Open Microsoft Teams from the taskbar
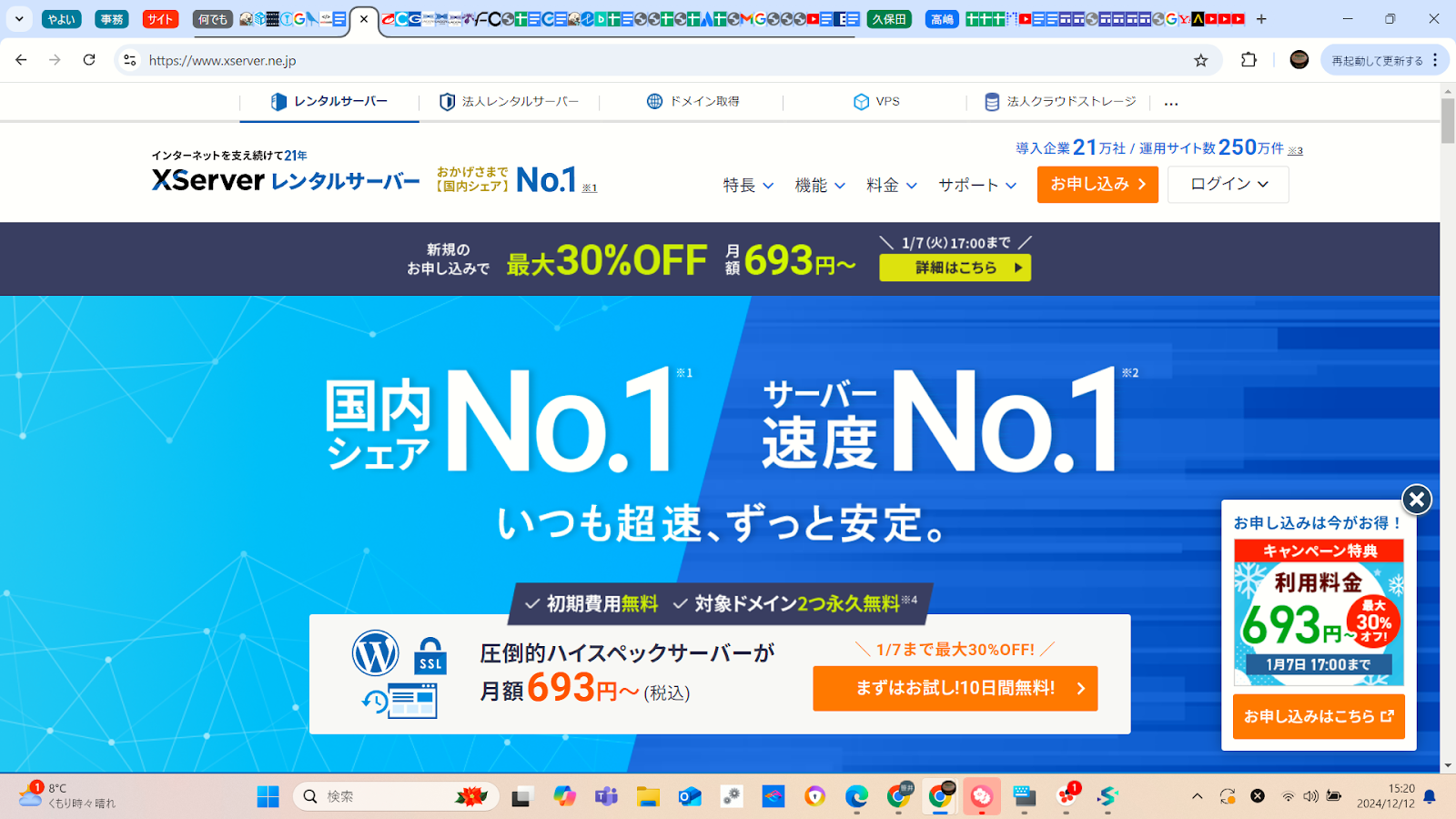The width and height of the screenshot is (1456, 819). click(x=606, y=797)
